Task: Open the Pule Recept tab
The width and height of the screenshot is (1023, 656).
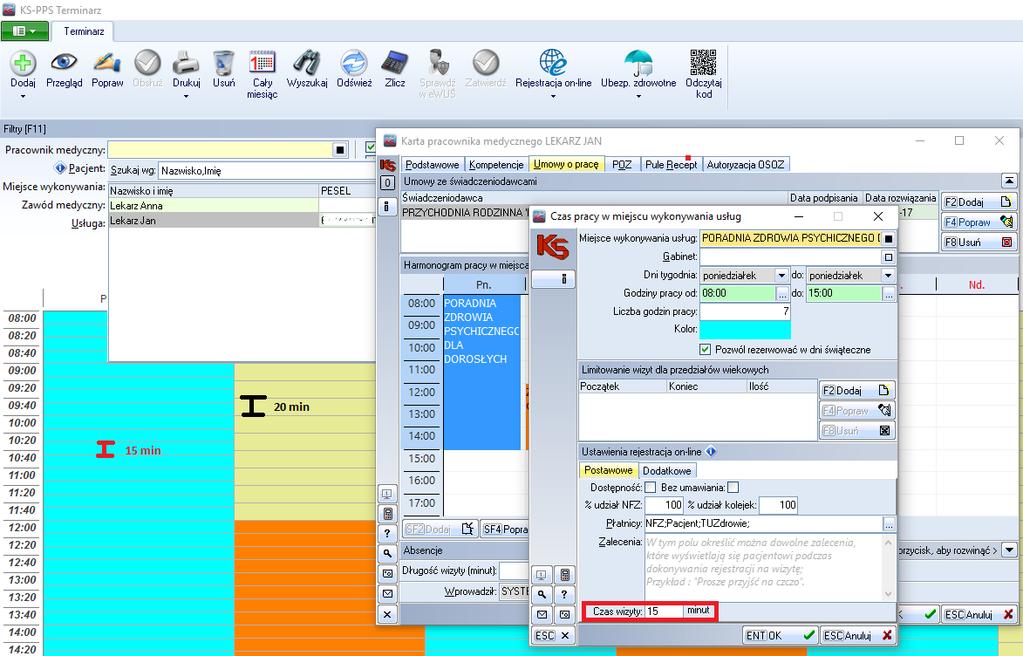Action: 671,164
